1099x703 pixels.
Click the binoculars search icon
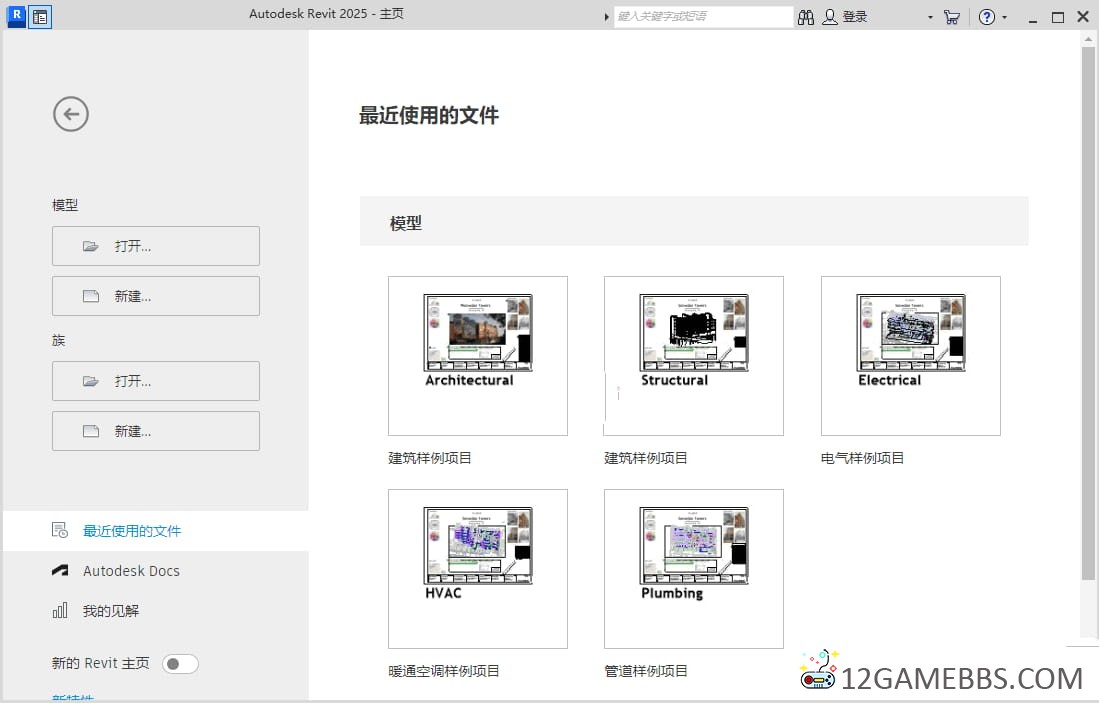(806, 17)
